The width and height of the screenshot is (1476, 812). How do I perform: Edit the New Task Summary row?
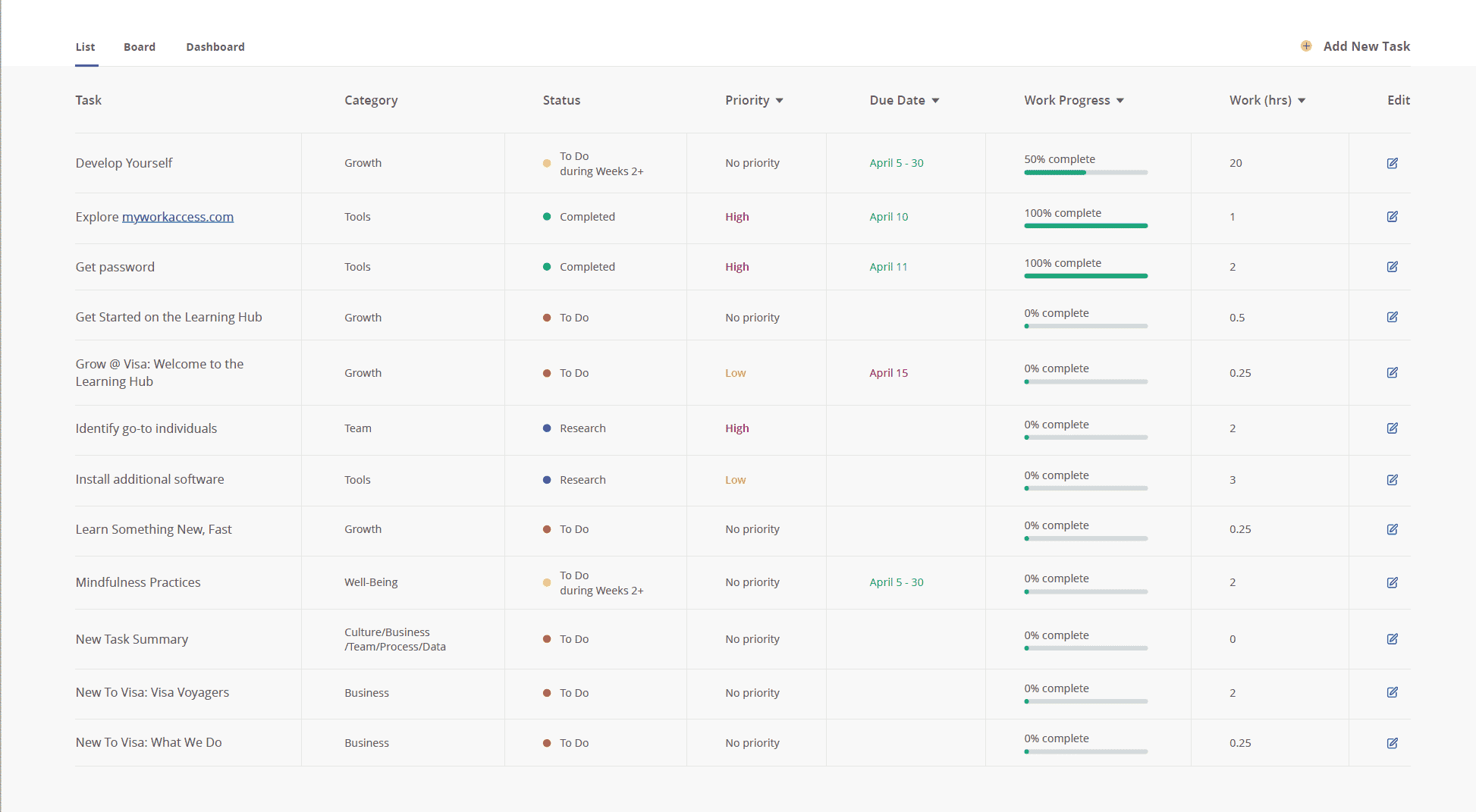point(1392,639)
